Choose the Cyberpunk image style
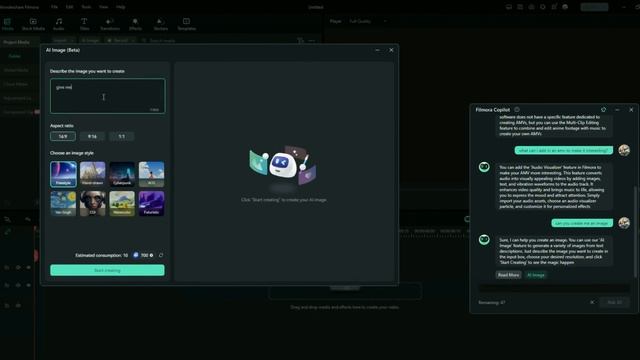The height and width of the screenshot is (360, 640). (122, 174)
